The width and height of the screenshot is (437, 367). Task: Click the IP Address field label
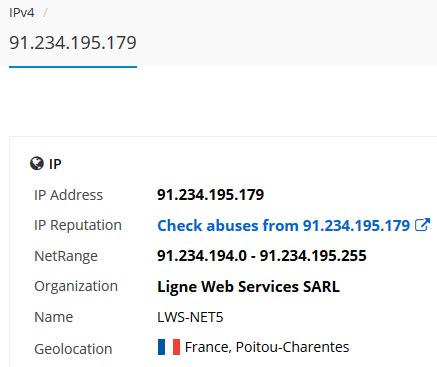click(68, 195)
